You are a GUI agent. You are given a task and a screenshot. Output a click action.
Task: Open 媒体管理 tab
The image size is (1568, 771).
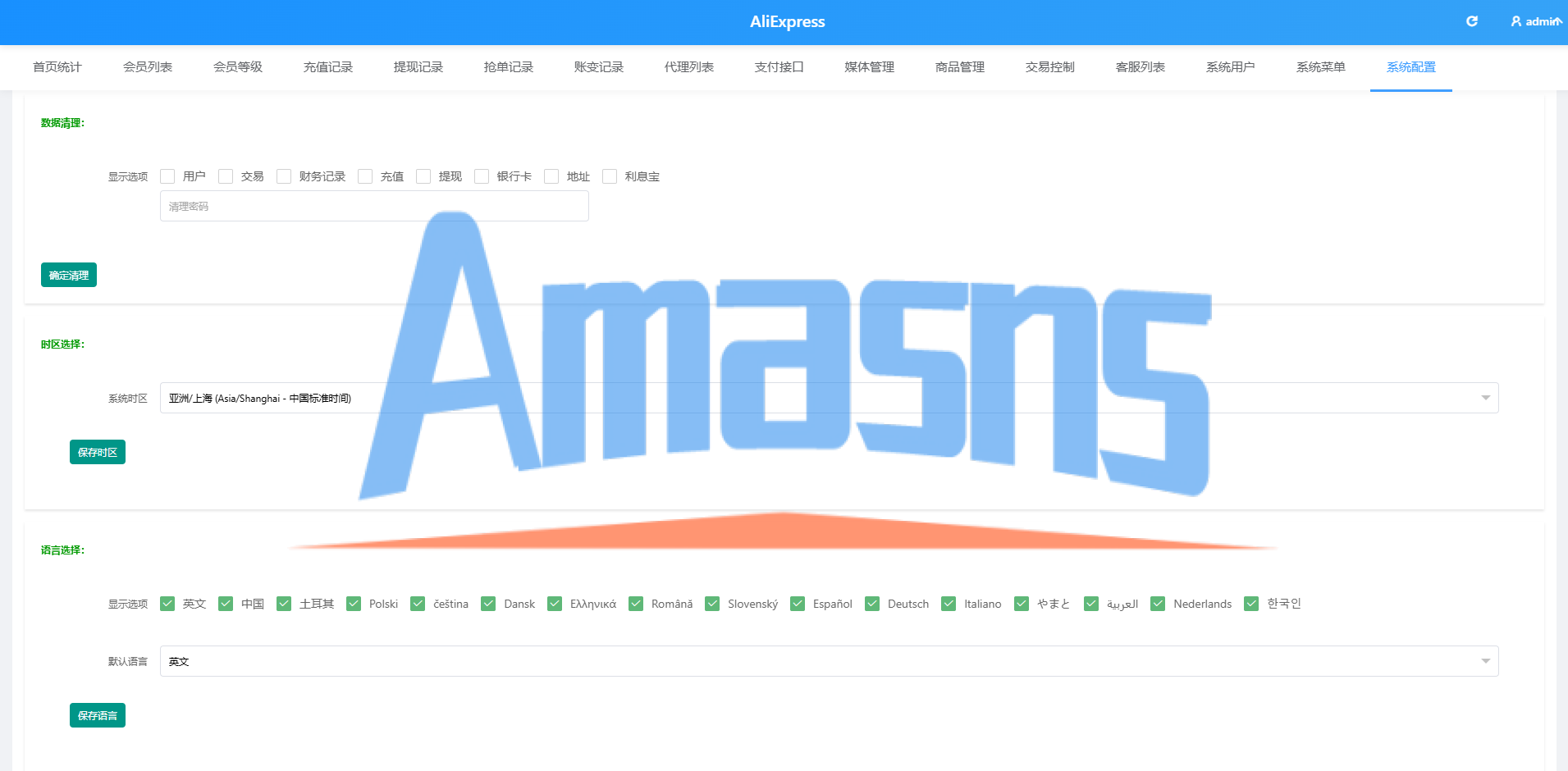pyautogui.click(x=870, y=67)
